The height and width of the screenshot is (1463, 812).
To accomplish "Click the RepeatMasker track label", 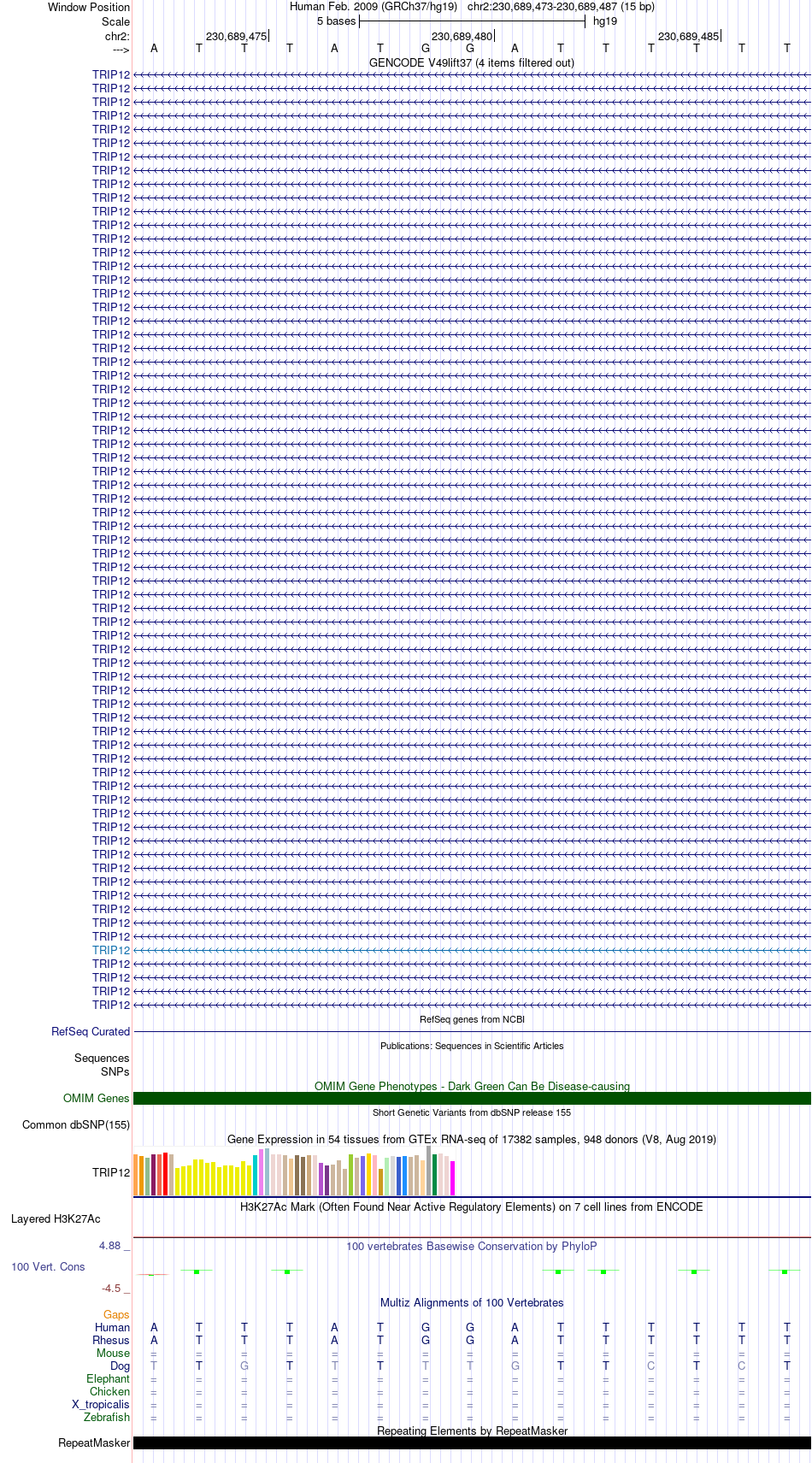I will point(94,1442).
